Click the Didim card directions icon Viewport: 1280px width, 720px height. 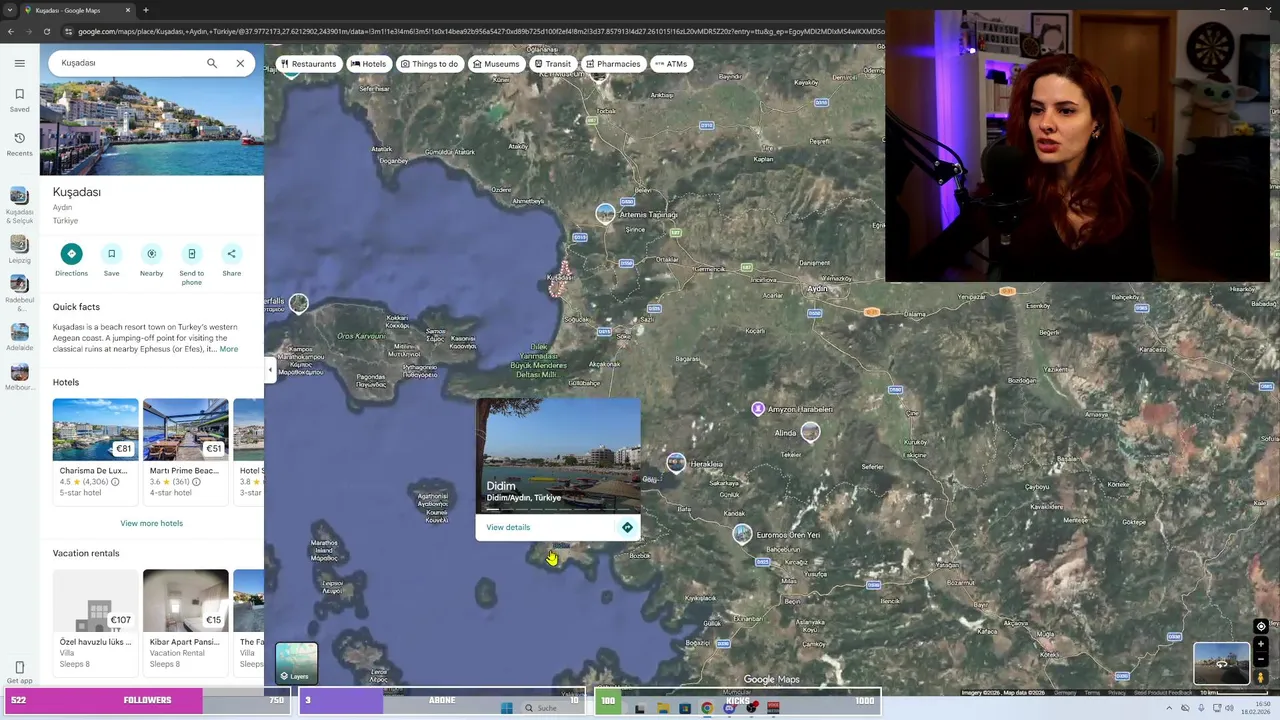627,527
